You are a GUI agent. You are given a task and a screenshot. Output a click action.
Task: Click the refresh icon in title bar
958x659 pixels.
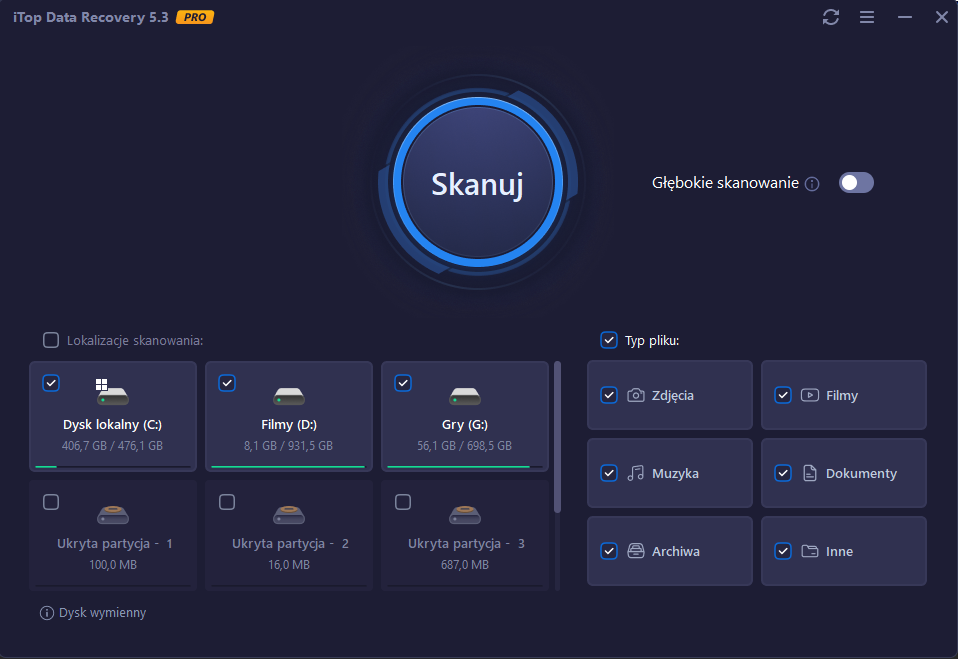(x=830, y=17)
